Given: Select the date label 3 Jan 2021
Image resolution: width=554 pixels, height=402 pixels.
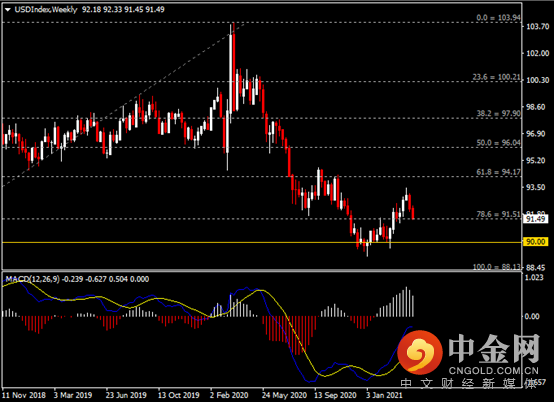Looking at the screenshot, I should point(384,395).
